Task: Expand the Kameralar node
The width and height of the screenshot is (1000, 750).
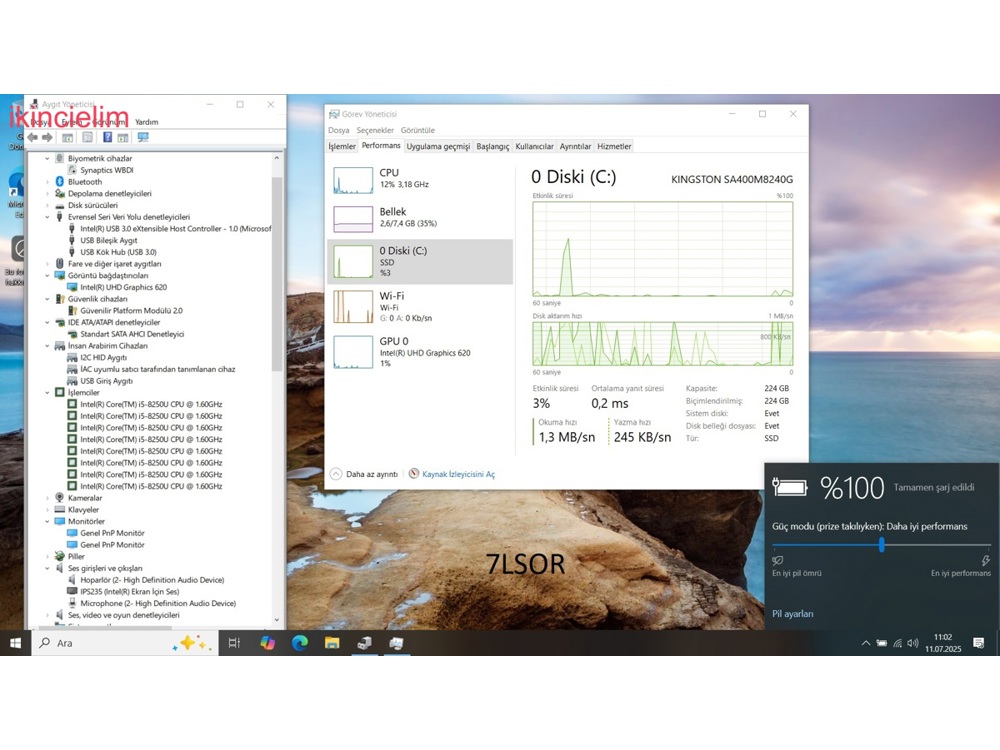Action: (x=47, y=497)
